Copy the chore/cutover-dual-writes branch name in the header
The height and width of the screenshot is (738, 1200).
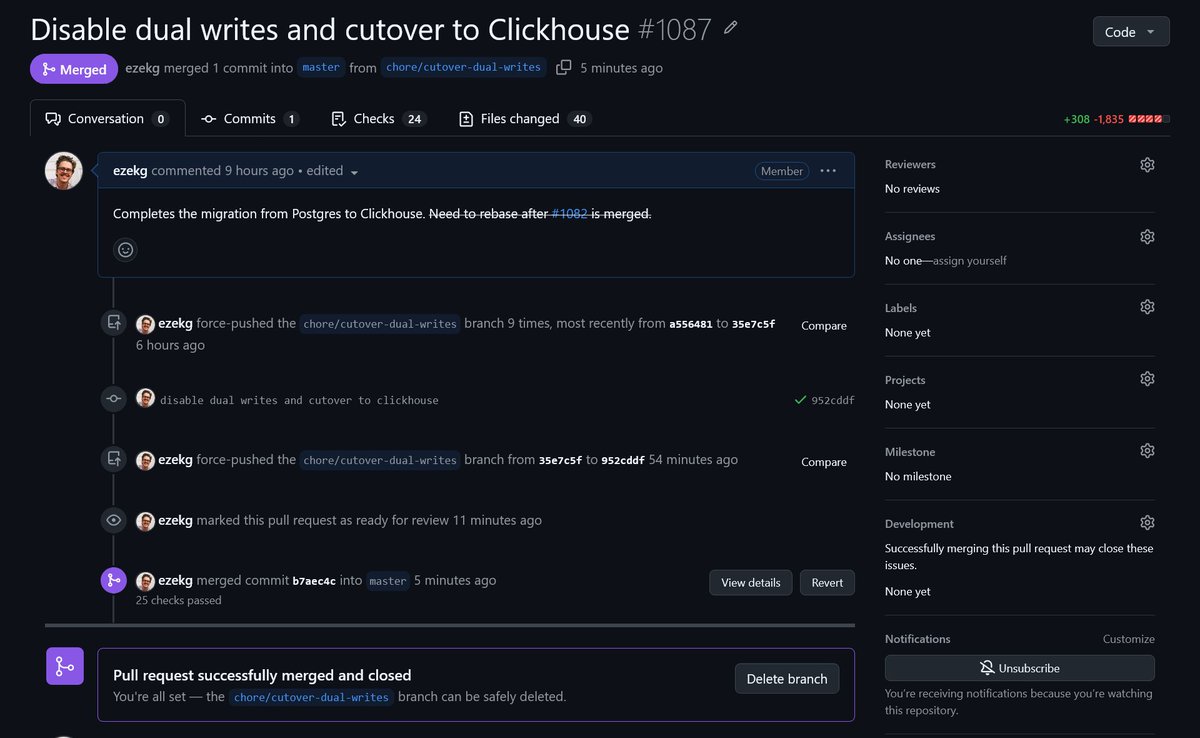tap(564, 67)
